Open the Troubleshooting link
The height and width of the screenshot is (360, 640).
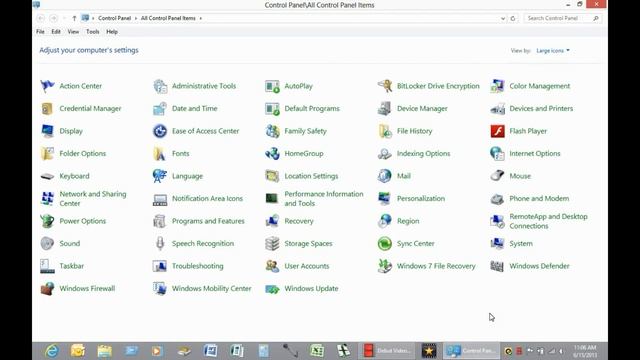[198, 266]
